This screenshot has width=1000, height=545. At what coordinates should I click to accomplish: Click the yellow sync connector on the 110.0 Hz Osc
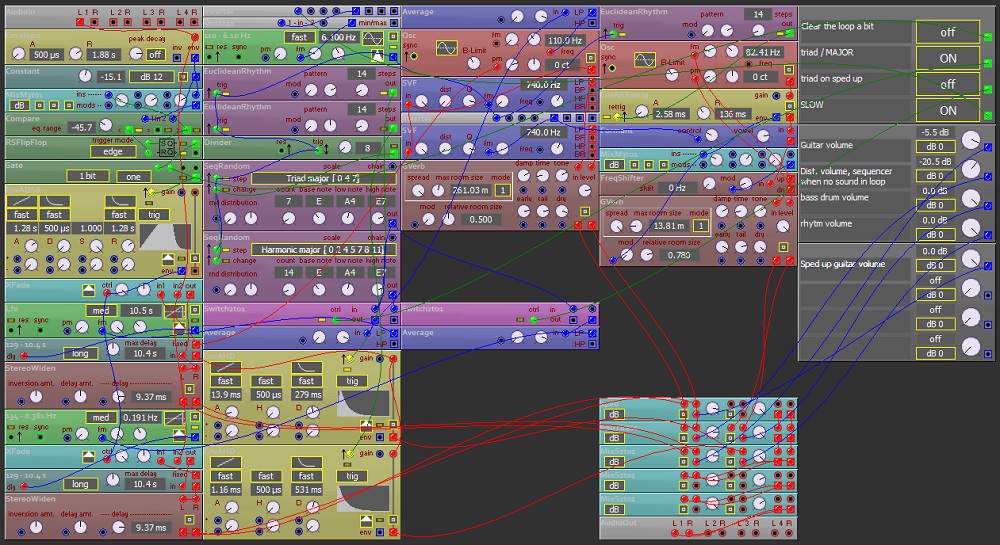414,57
